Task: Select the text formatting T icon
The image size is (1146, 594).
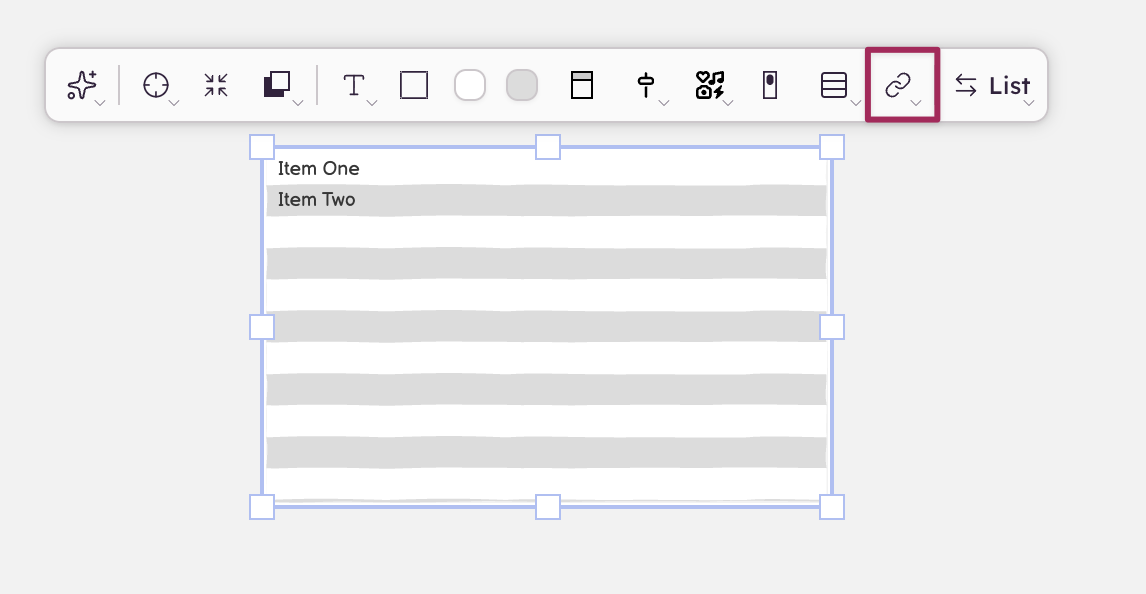Action: pos(354,86)
